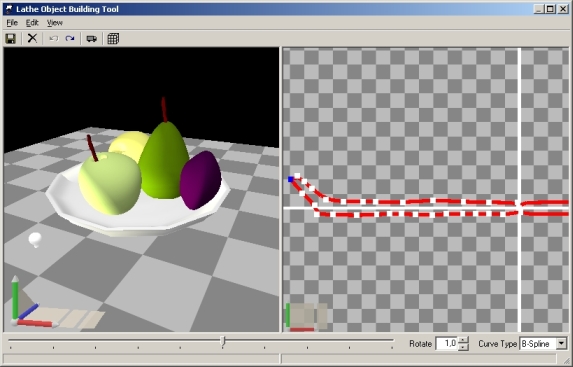The width and height of the screenshot is (573, 367).
Task: Decrease Rotate value with down arrow
Action: point(463,347)
